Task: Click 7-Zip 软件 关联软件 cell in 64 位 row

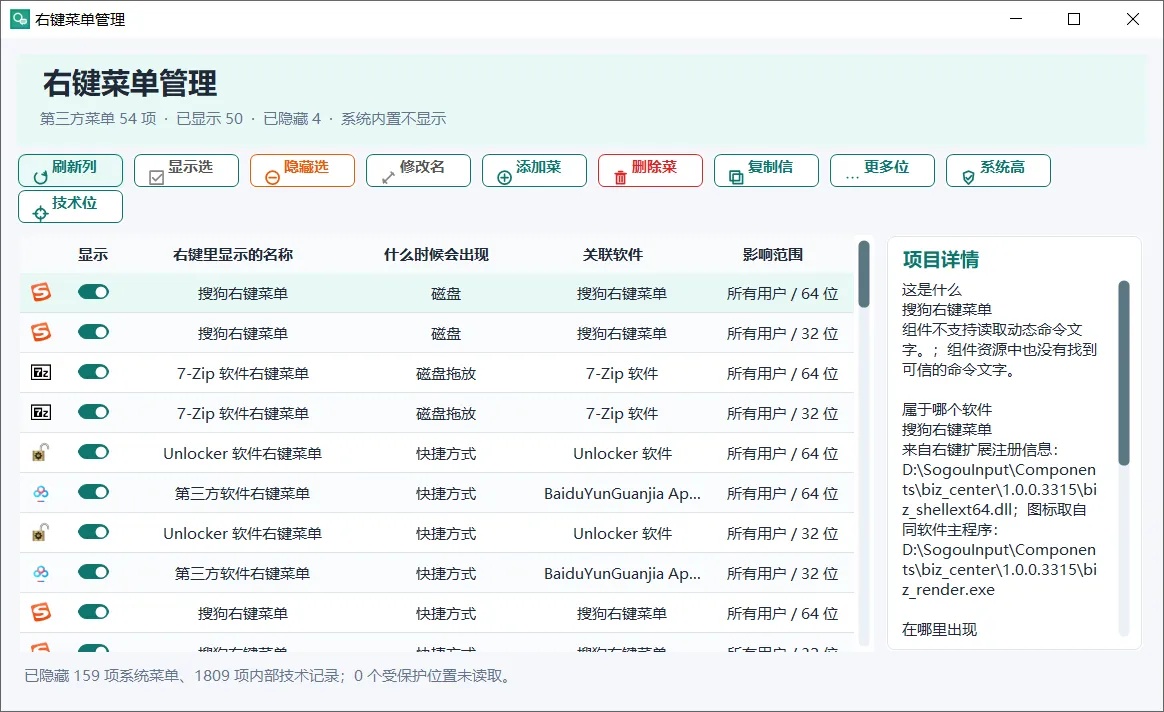Action: point(622,374)
